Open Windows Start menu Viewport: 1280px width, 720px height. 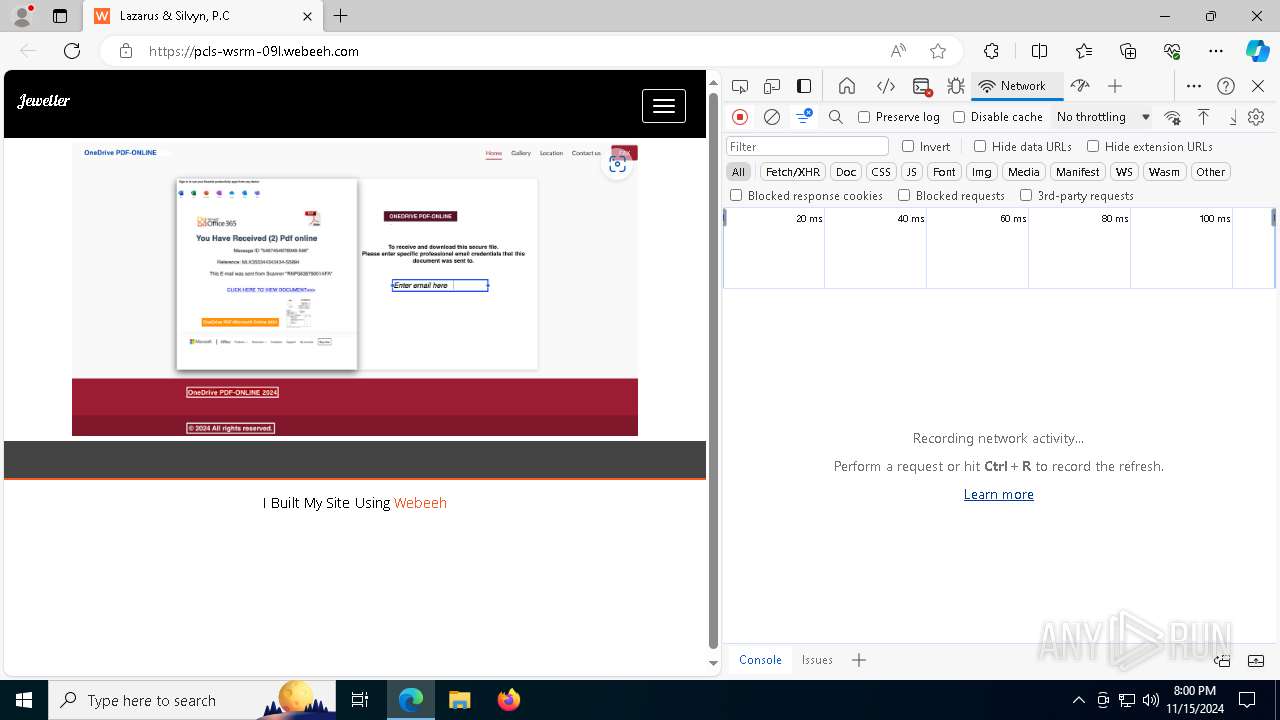click(24, 700)
